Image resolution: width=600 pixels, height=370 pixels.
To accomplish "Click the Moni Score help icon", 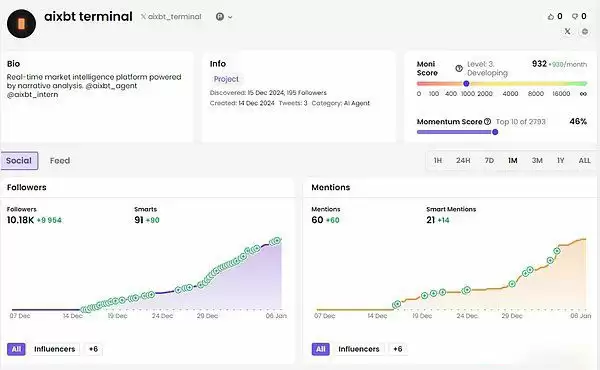I will pyautogui.click(x=459, y=68).
